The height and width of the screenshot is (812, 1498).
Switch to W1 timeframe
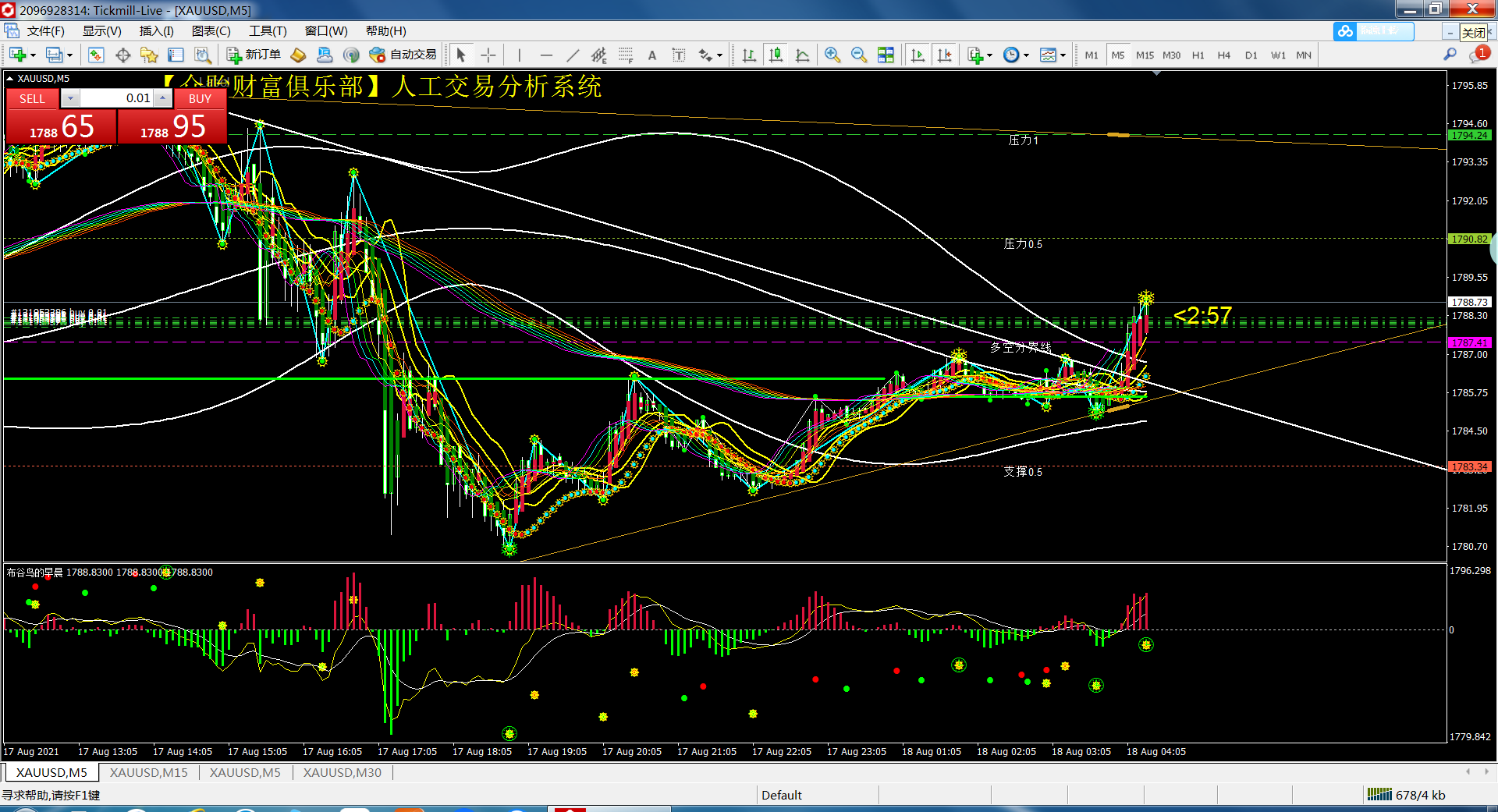1278,55
